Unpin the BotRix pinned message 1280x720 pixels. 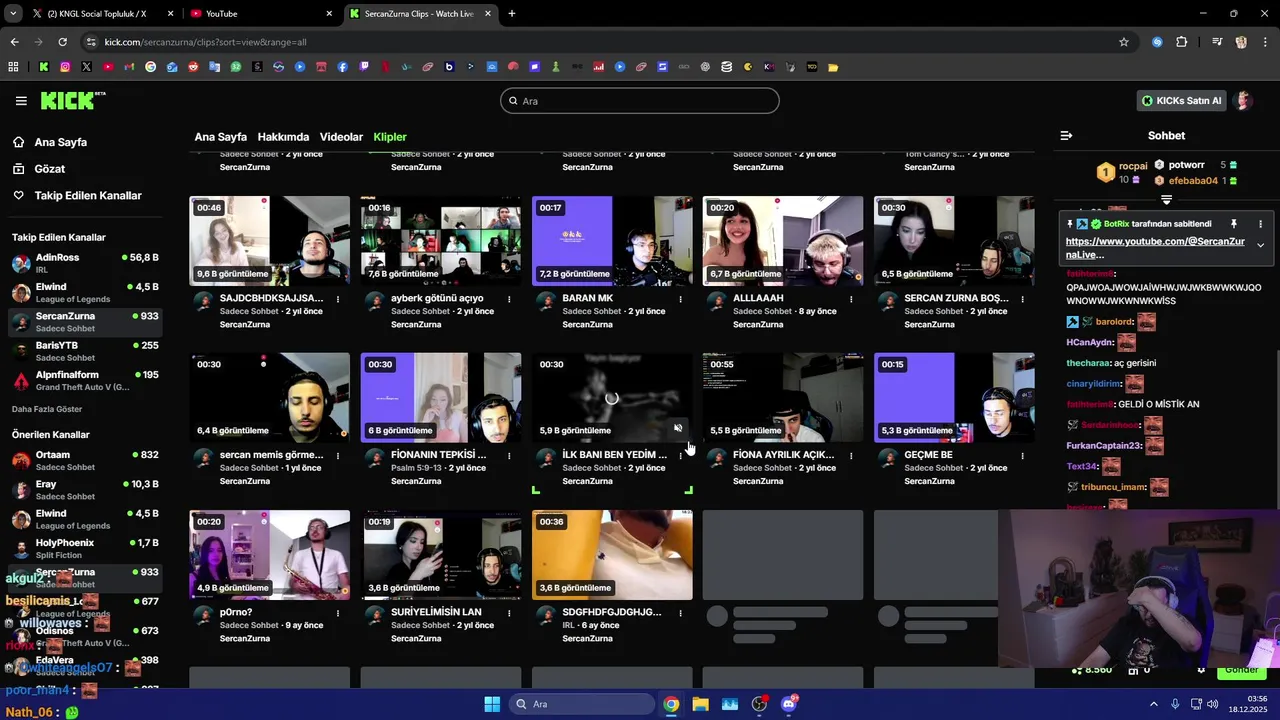[x=1234, y=224]
